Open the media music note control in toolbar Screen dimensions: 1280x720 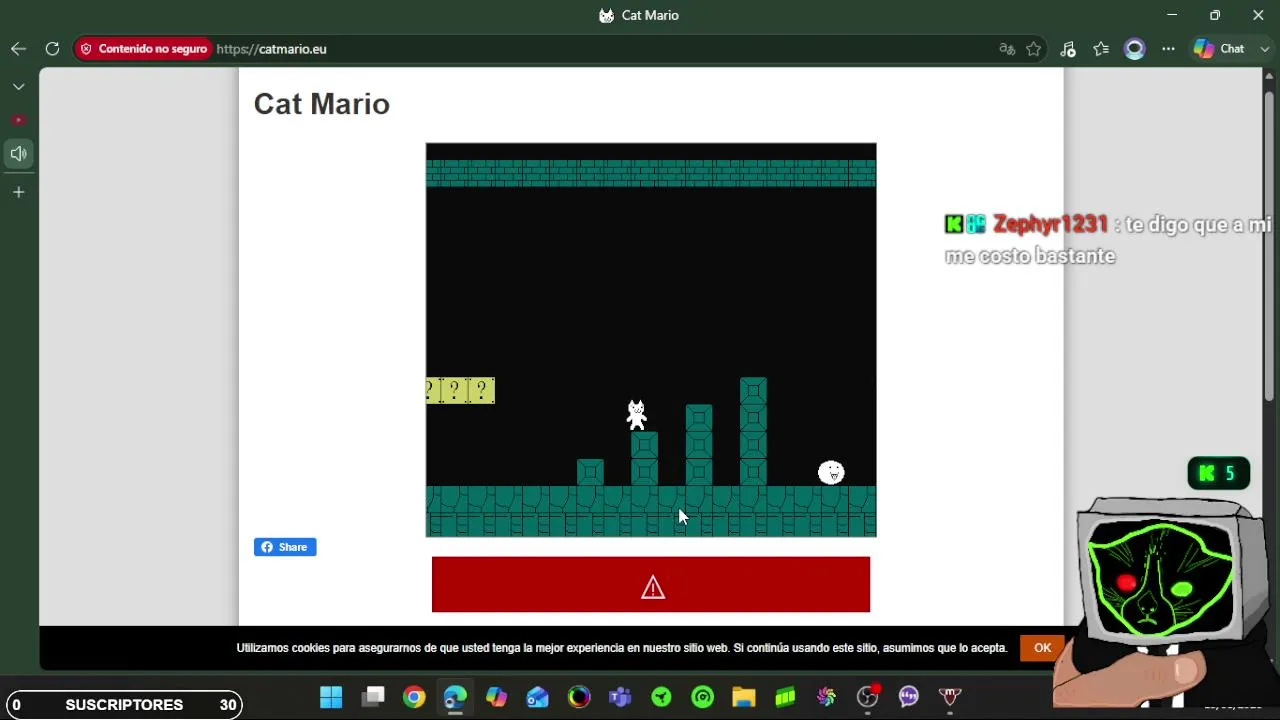click(x=1068, y=49)
